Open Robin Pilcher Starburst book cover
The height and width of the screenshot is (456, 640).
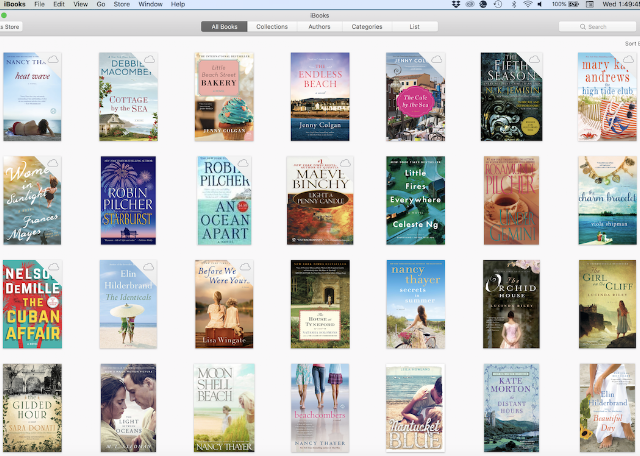coord(128,200)
